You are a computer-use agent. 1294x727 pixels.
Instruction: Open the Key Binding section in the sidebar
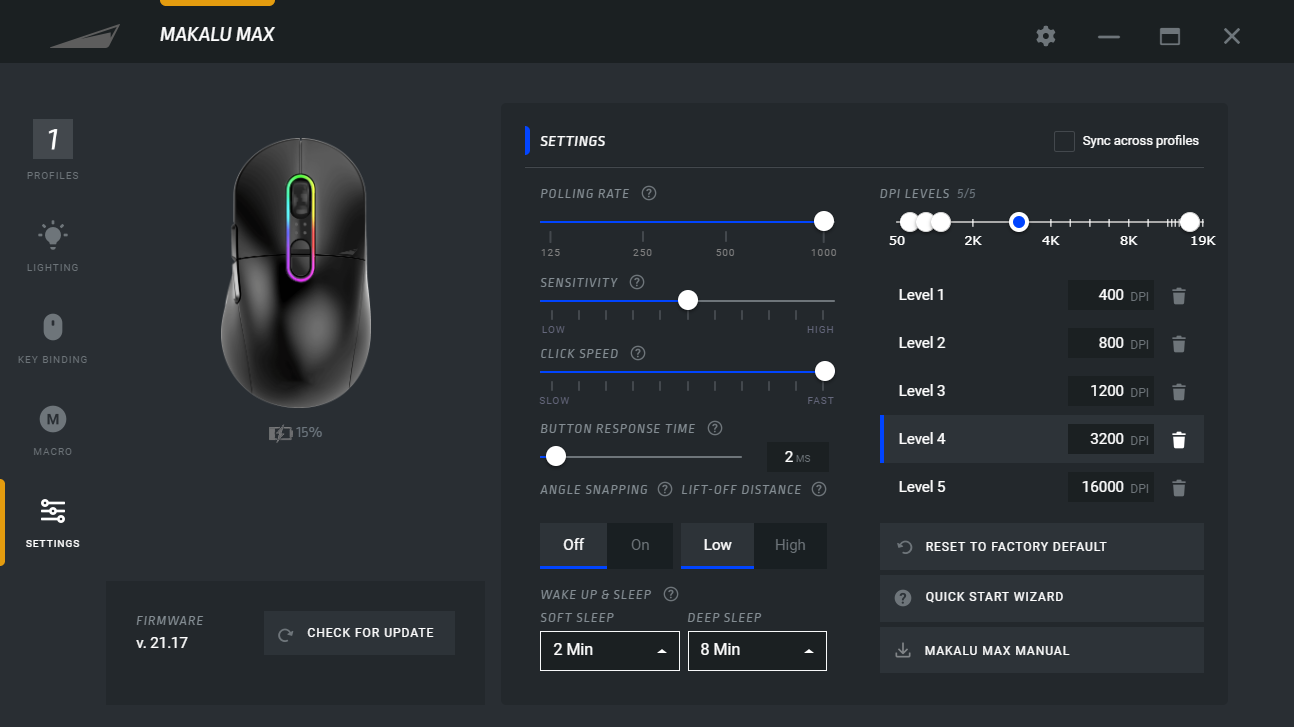coord(53,338)
